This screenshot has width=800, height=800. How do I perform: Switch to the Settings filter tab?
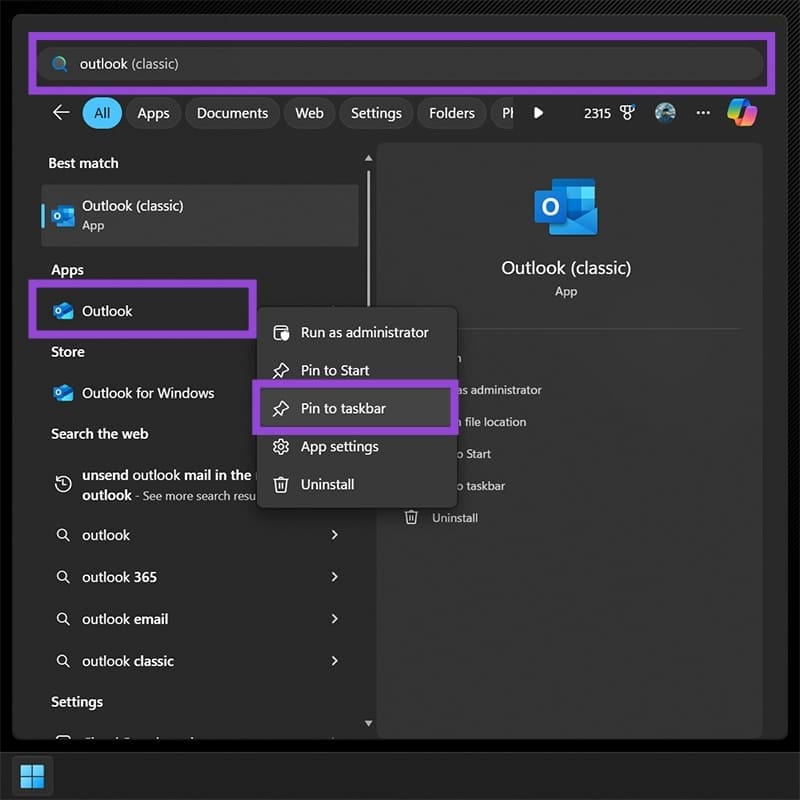tap(376, 113)
